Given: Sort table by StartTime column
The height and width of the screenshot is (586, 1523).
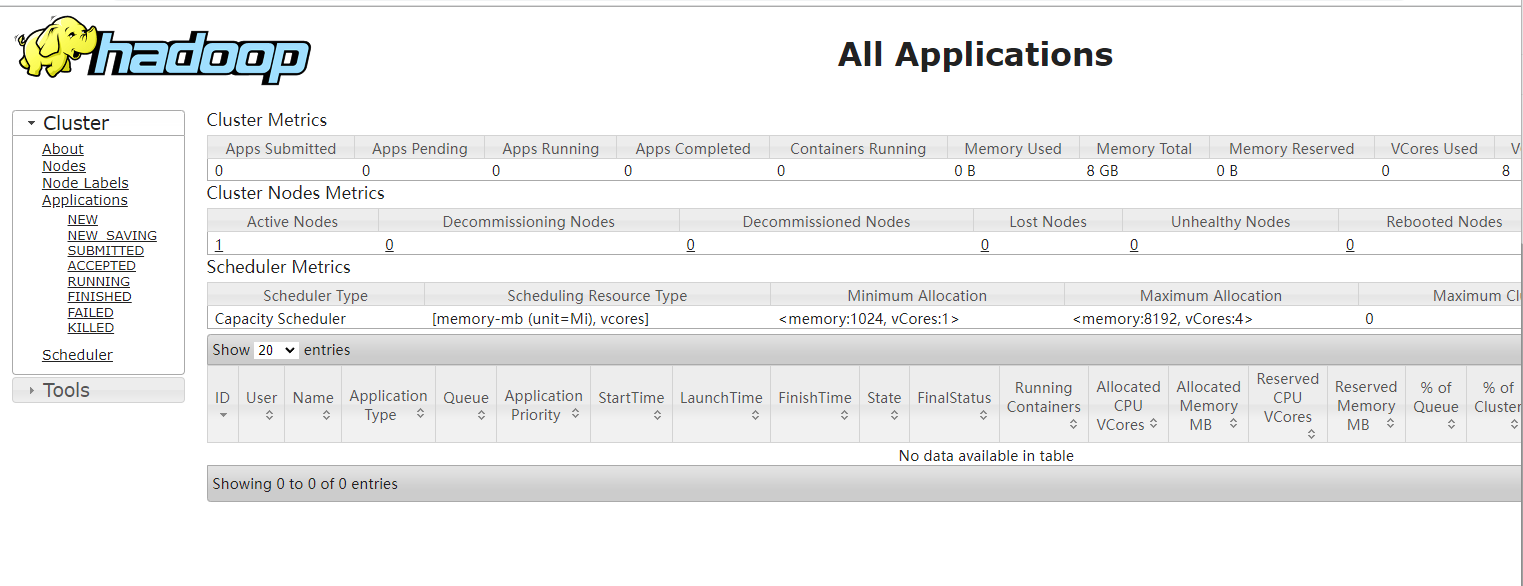Looking at the screenshot, I should [631, 404].
